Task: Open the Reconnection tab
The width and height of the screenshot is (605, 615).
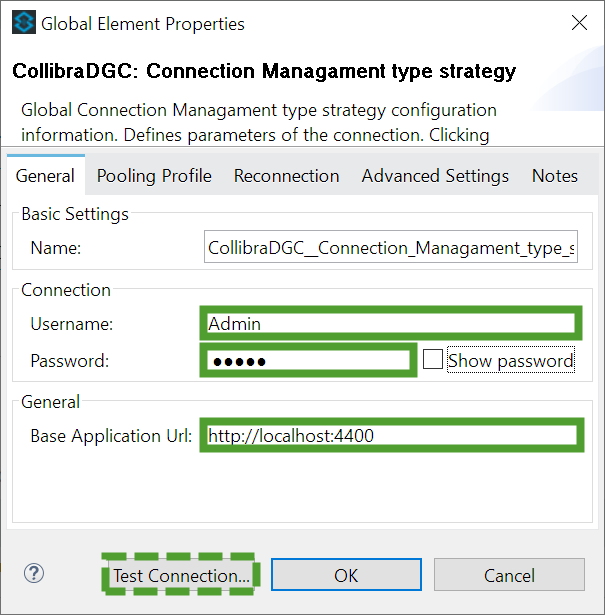Action: pyautogui.click(x=286, y=175)
